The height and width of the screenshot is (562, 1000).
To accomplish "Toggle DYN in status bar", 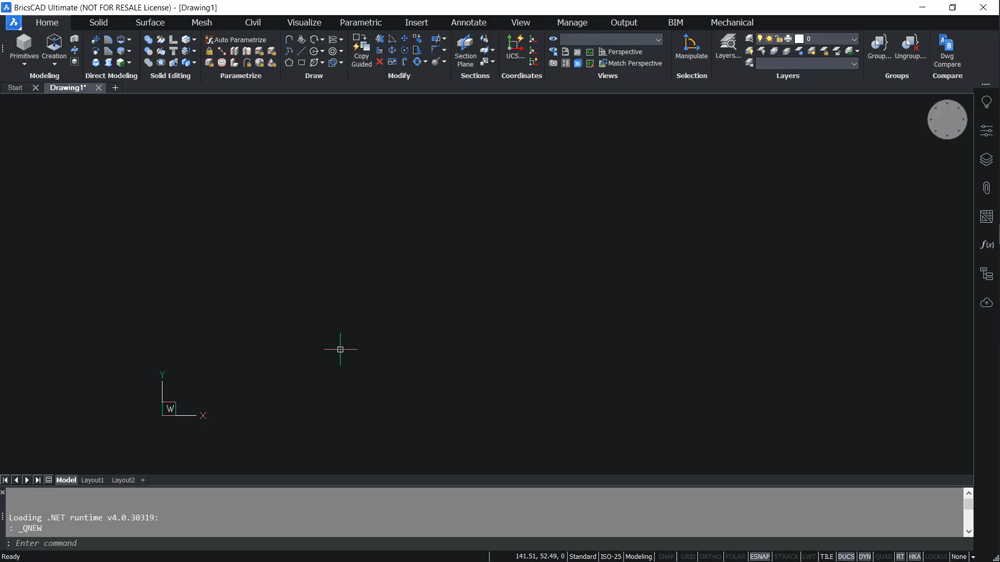I will coord(865,556).
